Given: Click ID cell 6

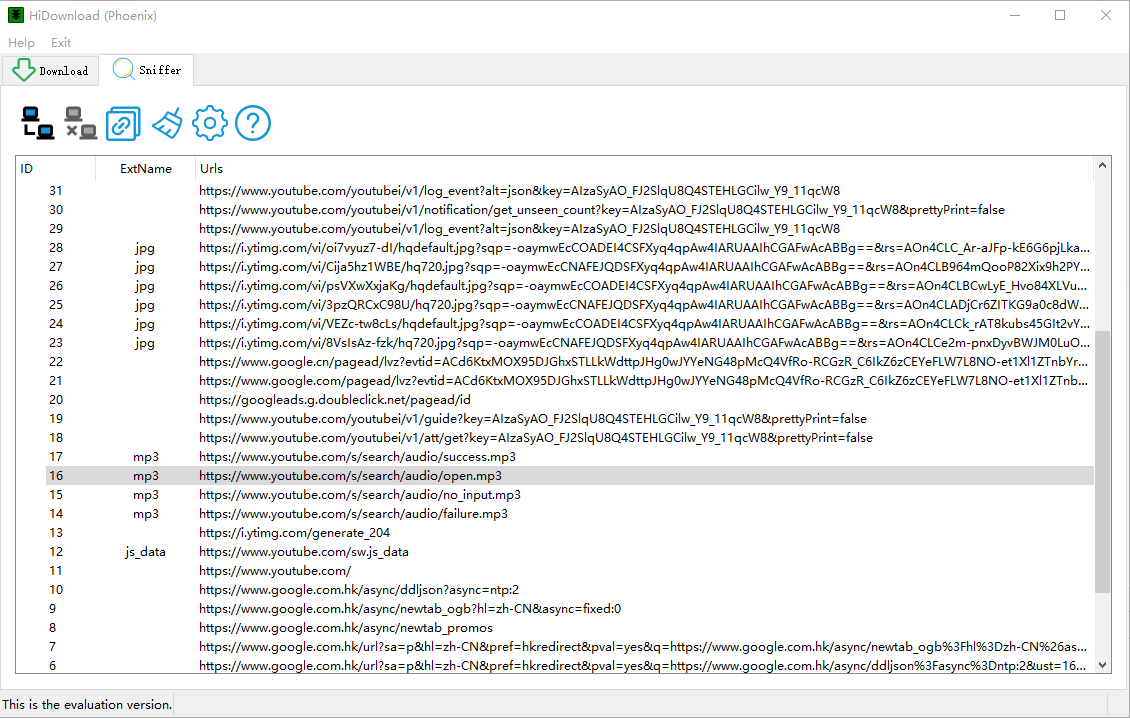Looking at the screenshot, I should click(52, 666).
